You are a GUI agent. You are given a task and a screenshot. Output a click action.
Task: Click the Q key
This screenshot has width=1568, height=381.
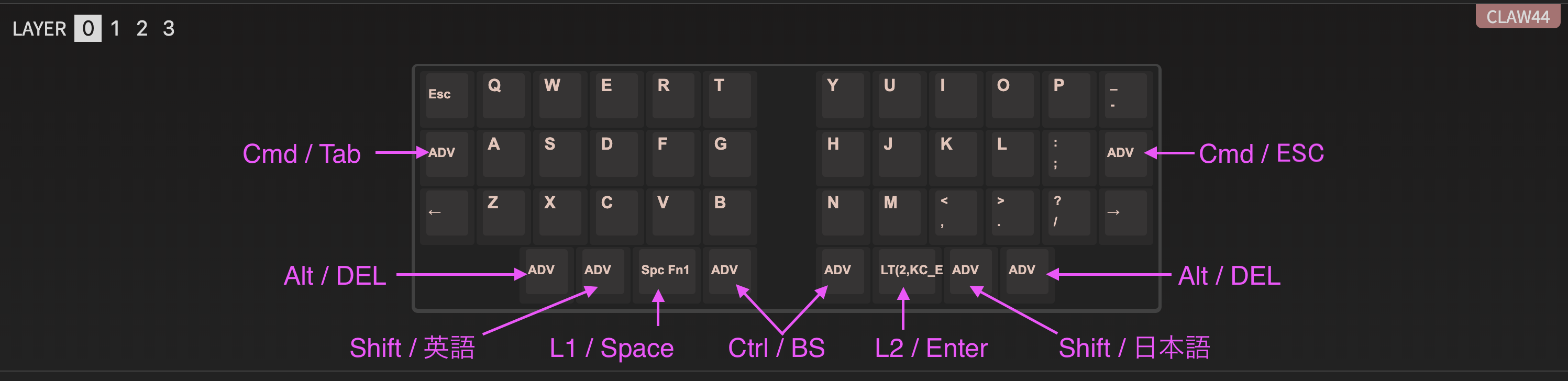503,96
